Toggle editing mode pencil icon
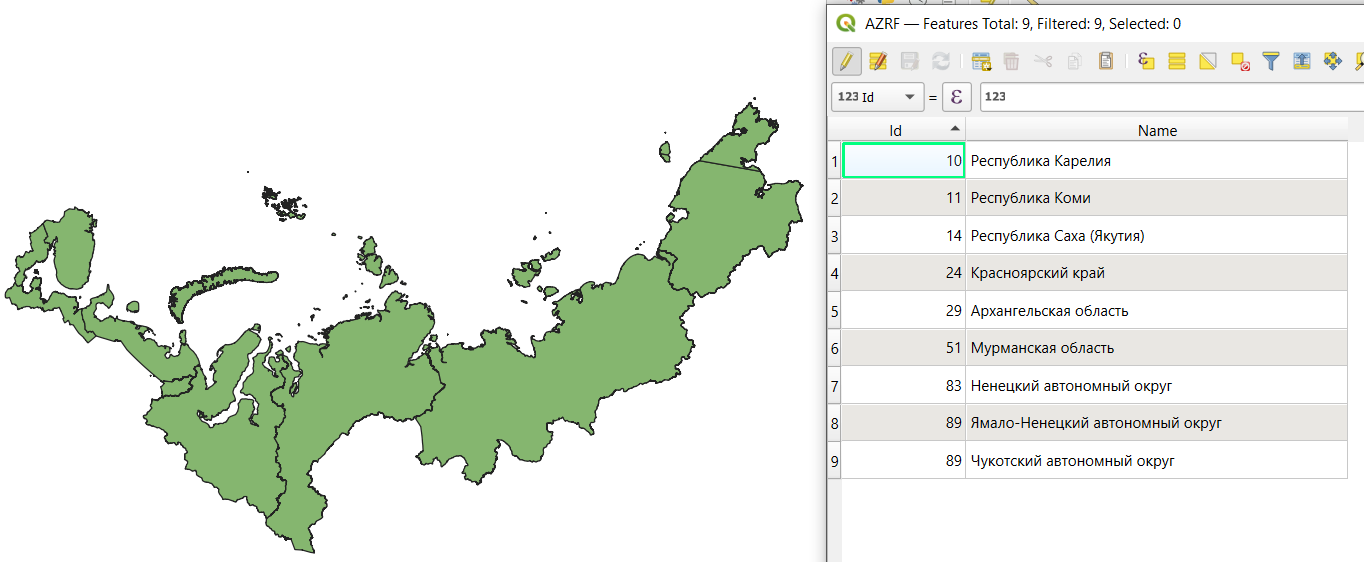The width and height of the screenshot is (1364, 562). pyautogui.click(x=846, y=61)
